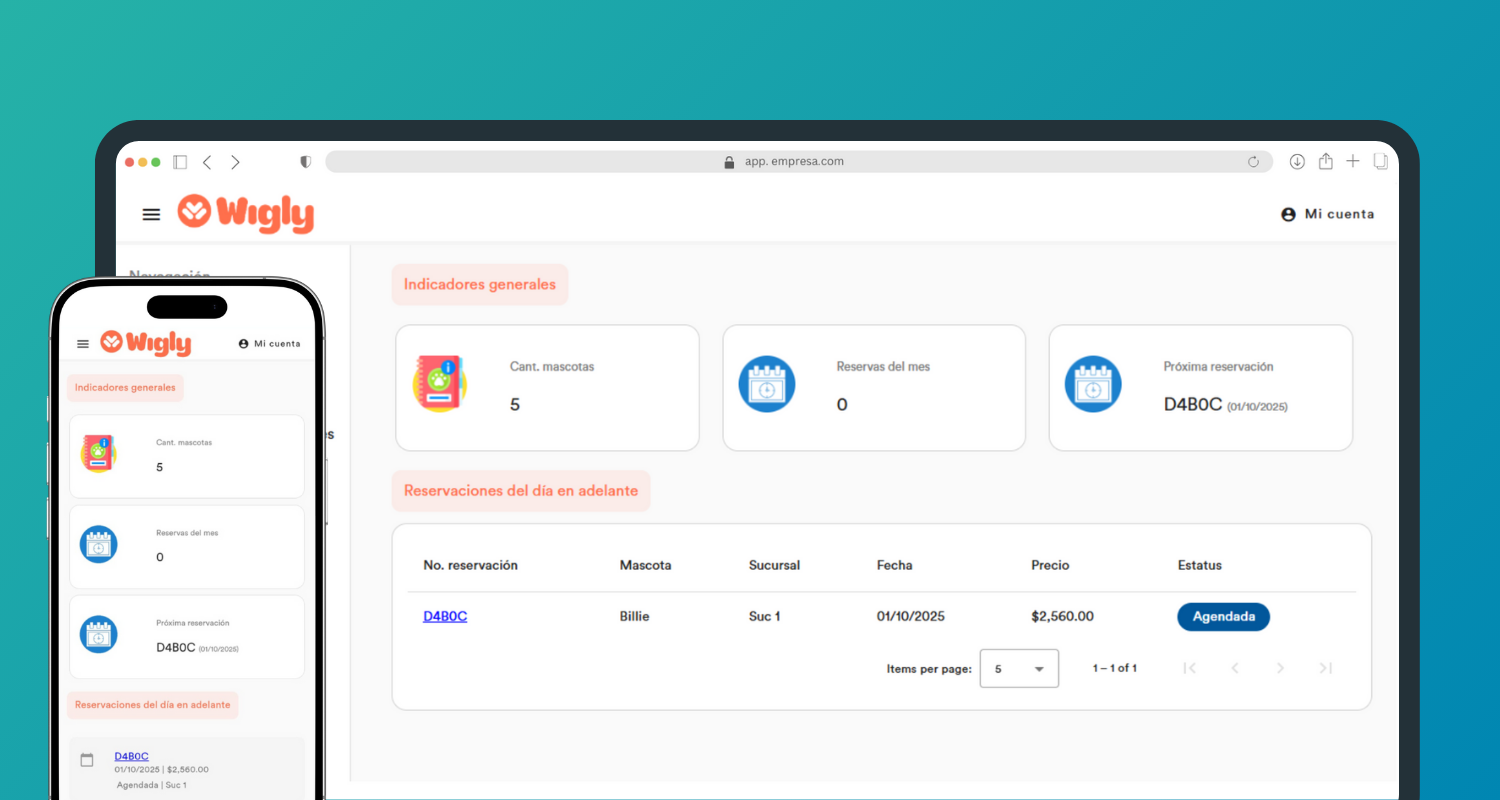Image resolution: width=1500 pixels, height=800 pixels.
Task: Click the Próxima reservación calendar icon
Action: click(1093, 384)
